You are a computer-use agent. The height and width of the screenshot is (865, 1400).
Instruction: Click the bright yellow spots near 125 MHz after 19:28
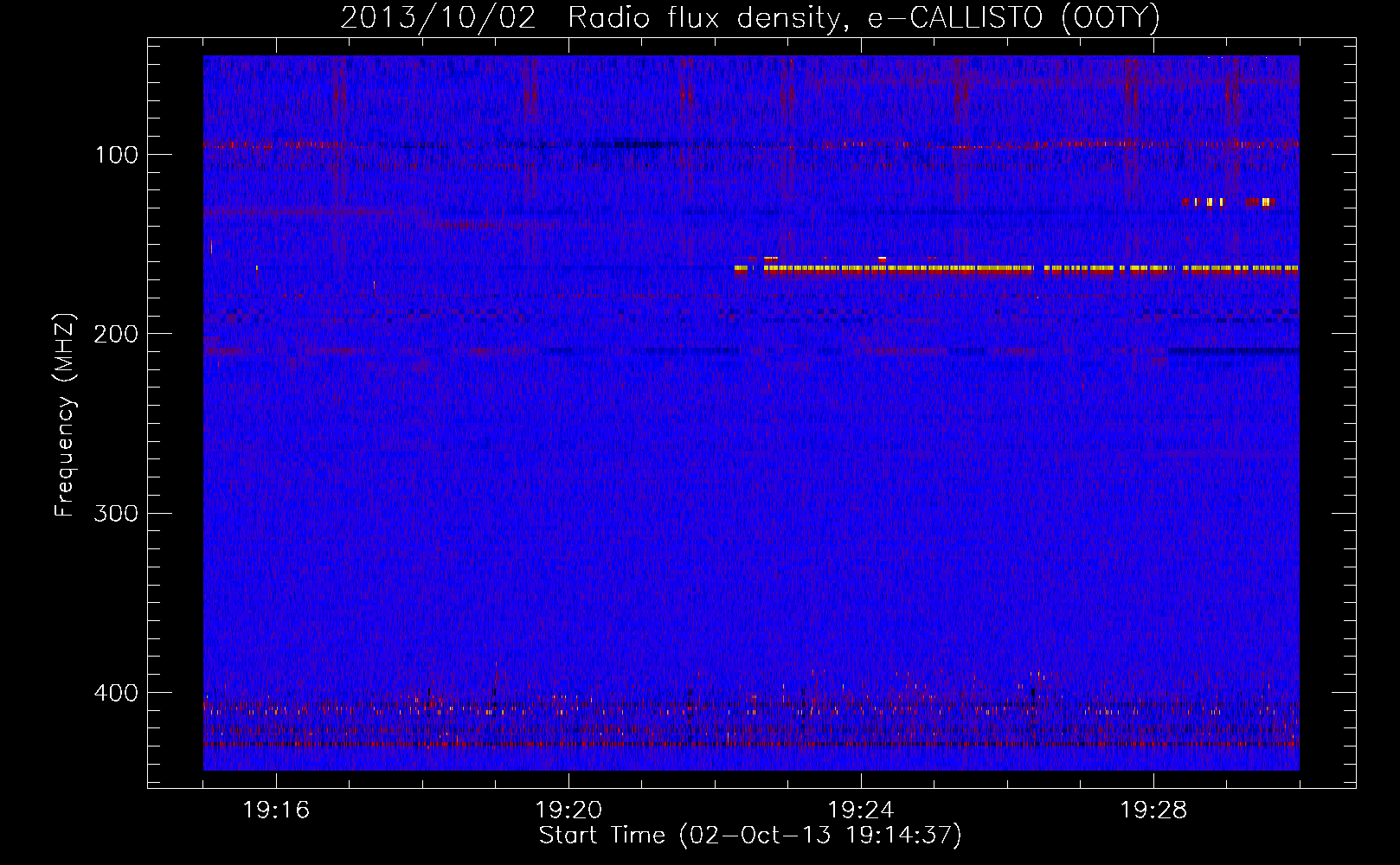tap(1227, 202)
